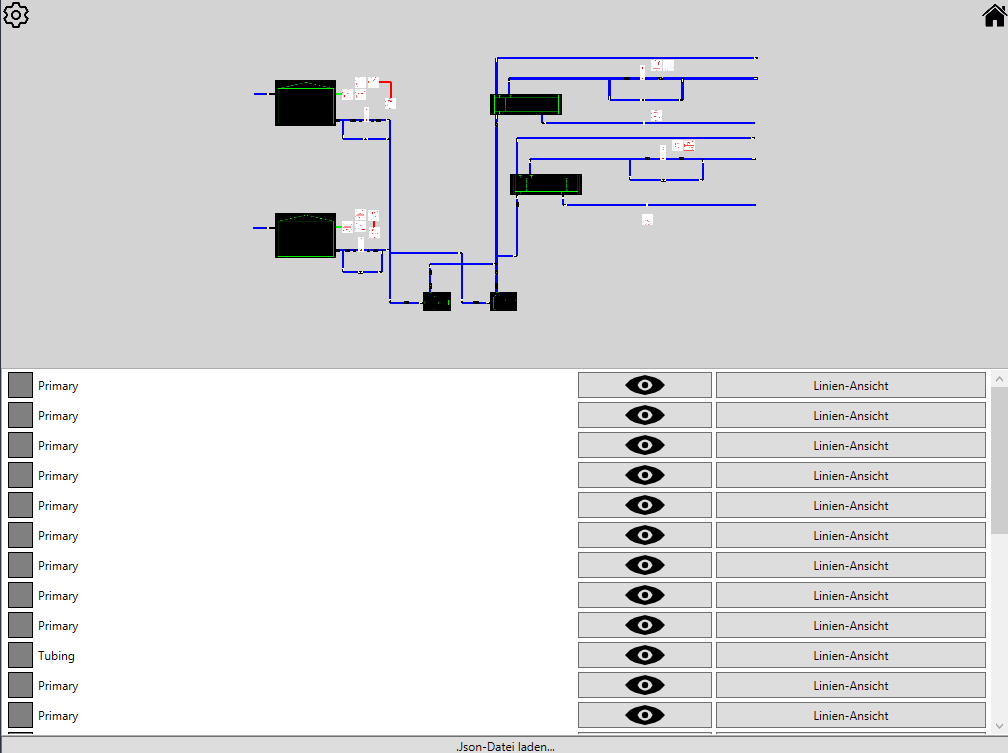
Task: Click the left pump symbol at diagram bottom
Action: click(x=437, y=301)
